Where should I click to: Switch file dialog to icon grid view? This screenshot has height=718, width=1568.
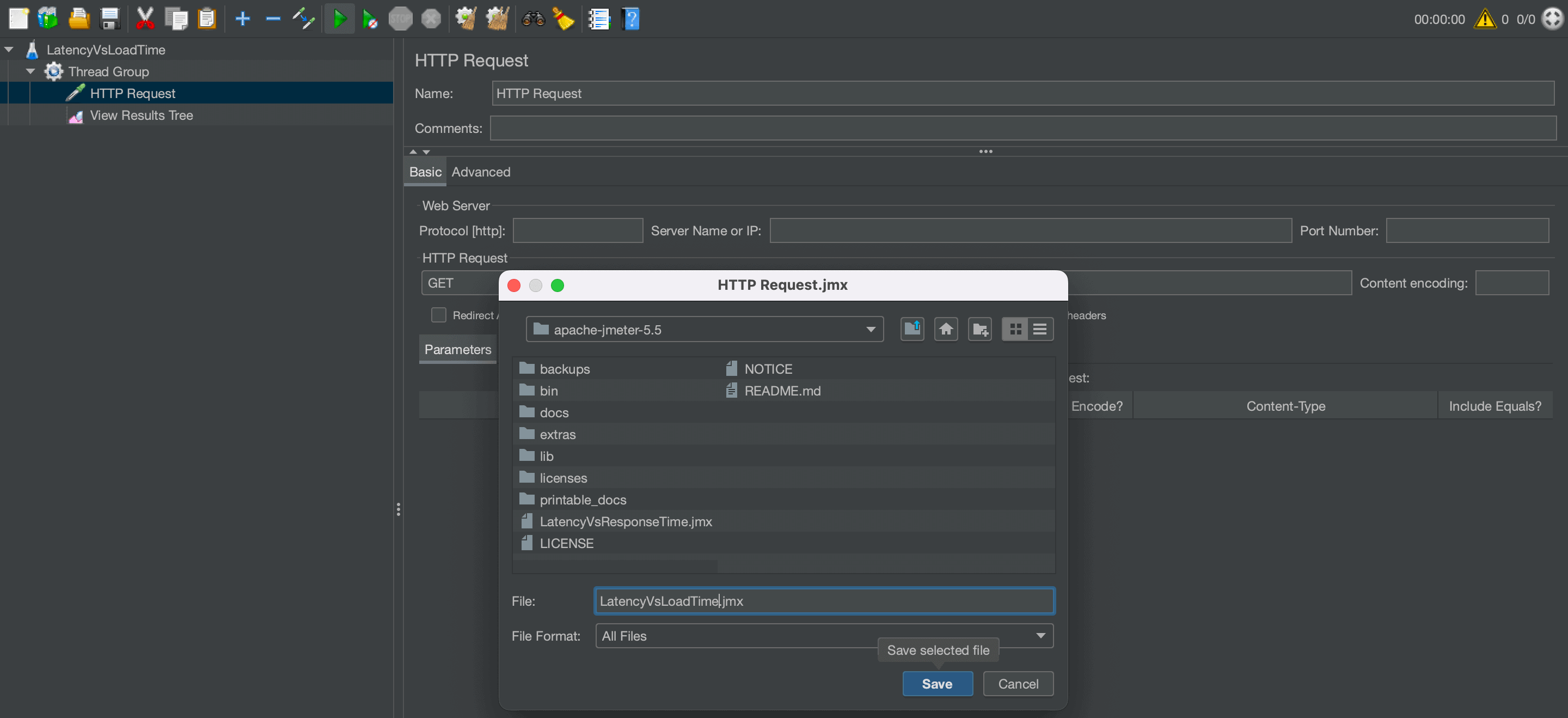point(1015,330)
